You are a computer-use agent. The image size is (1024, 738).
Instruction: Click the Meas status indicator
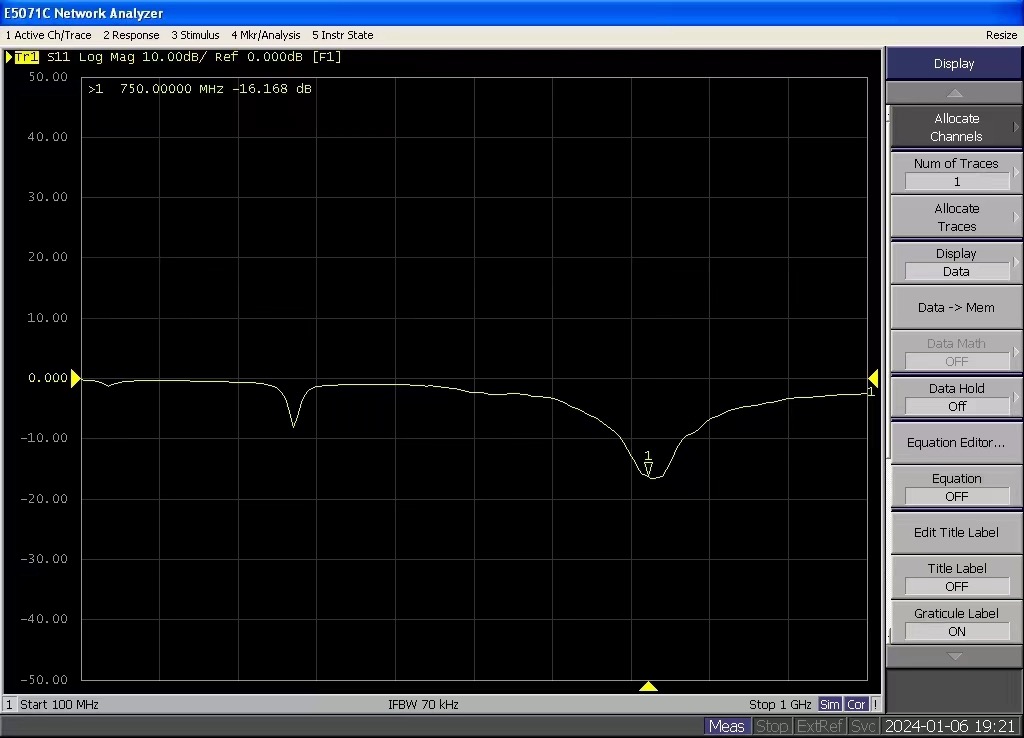point(726,726)
